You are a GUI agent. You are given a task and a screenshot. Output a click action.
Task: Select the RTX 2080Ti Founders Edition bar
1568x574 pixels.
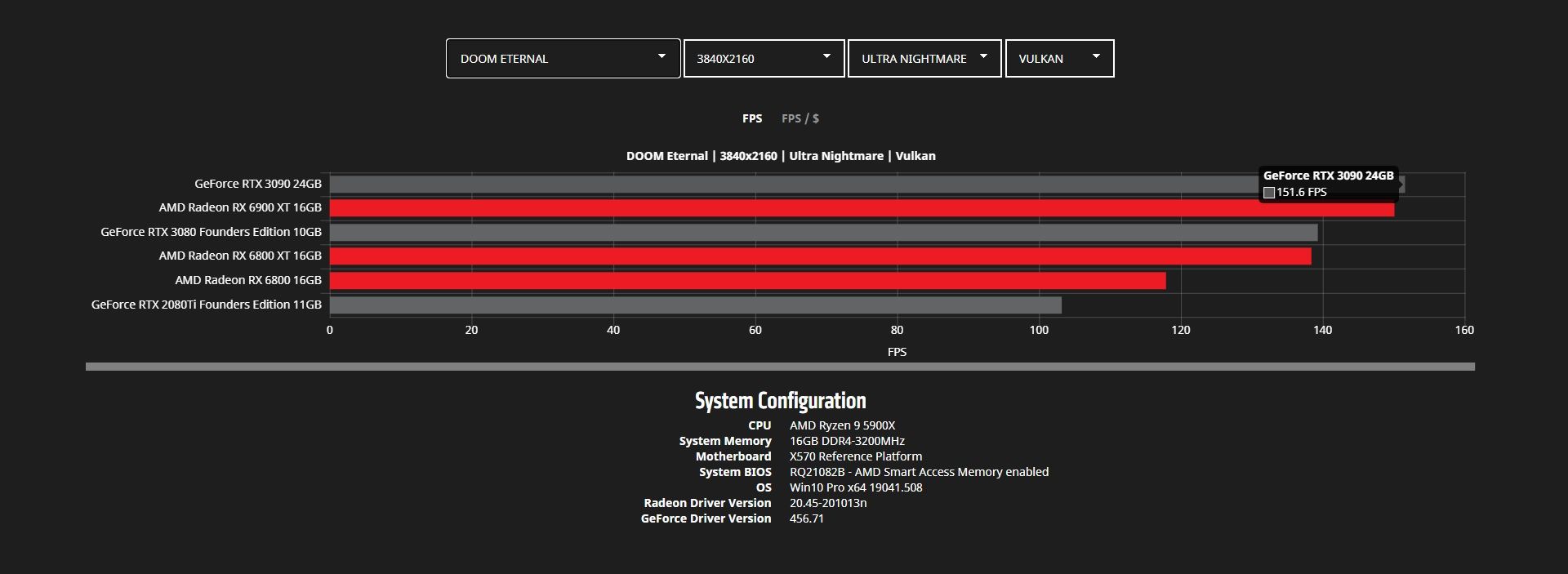point(695,305)
